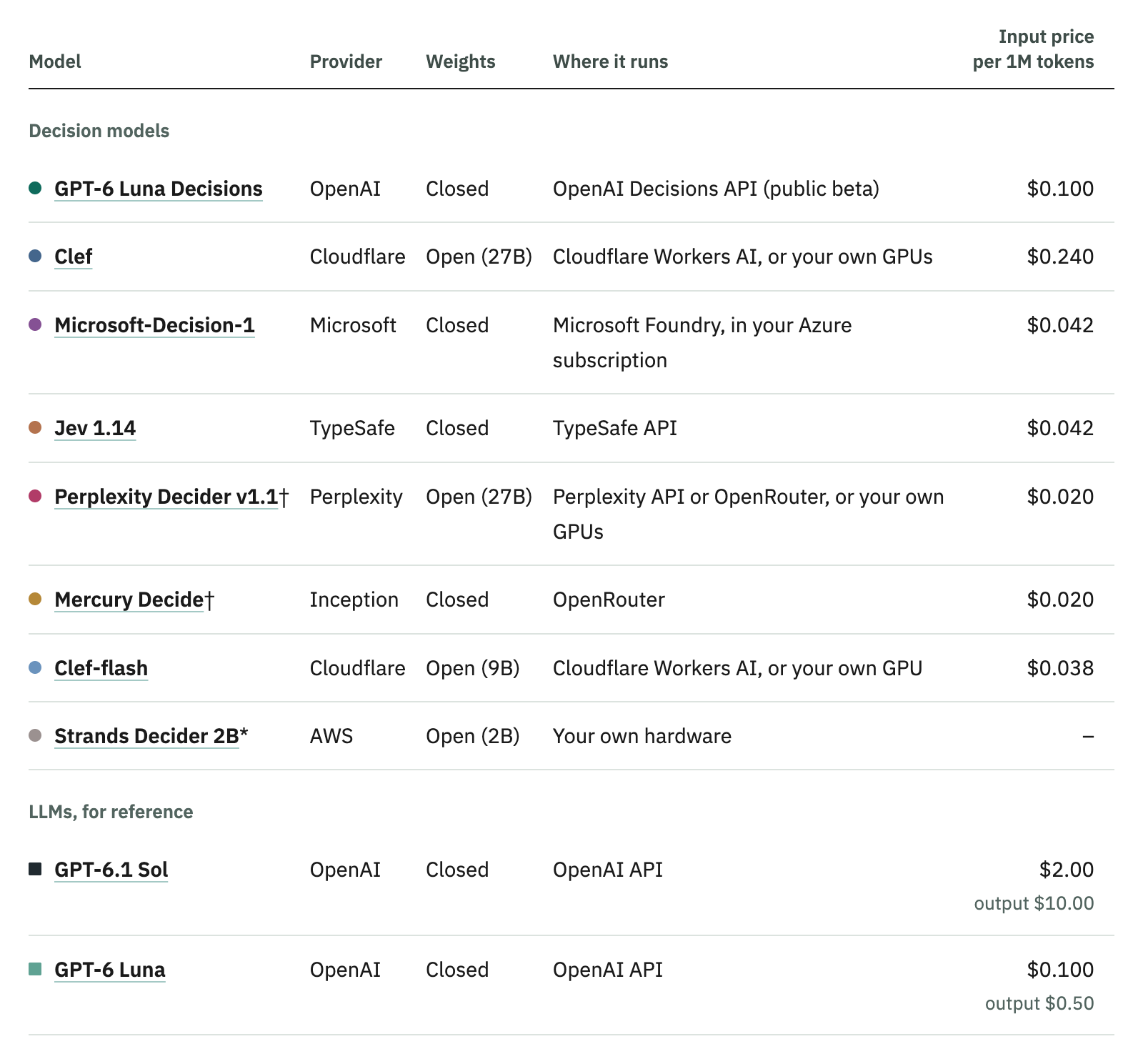The height and width of the screenshot is (1064, 1143).
Task: Click the GPT-6 Luna reference LLM link
Action: [110, 970]
